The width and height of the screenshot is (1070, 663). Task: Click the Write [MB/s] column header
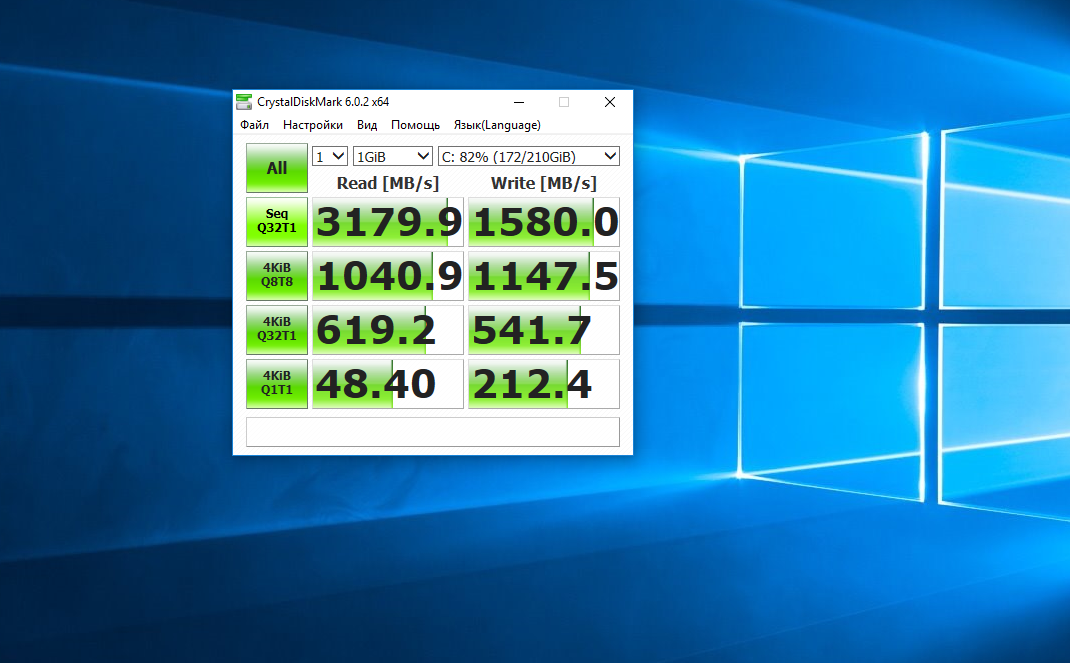[544, 183]
